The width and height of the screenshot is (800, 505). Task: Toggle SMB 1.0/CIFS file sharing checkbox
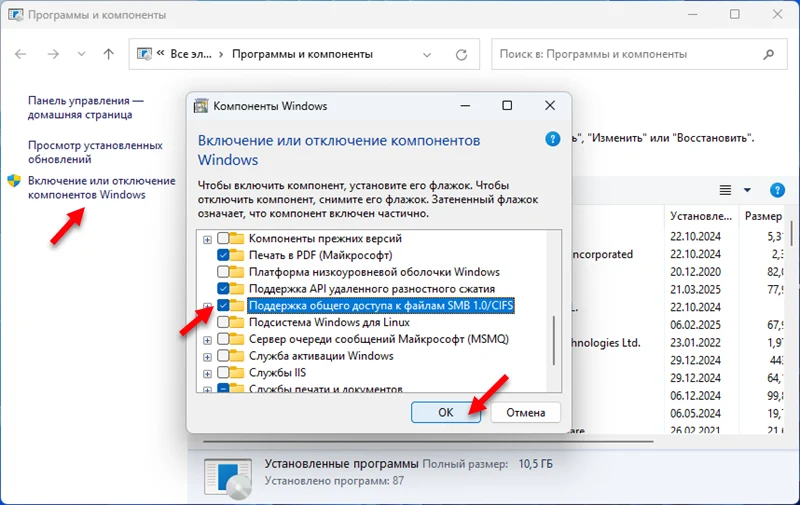tap(223, 306)
